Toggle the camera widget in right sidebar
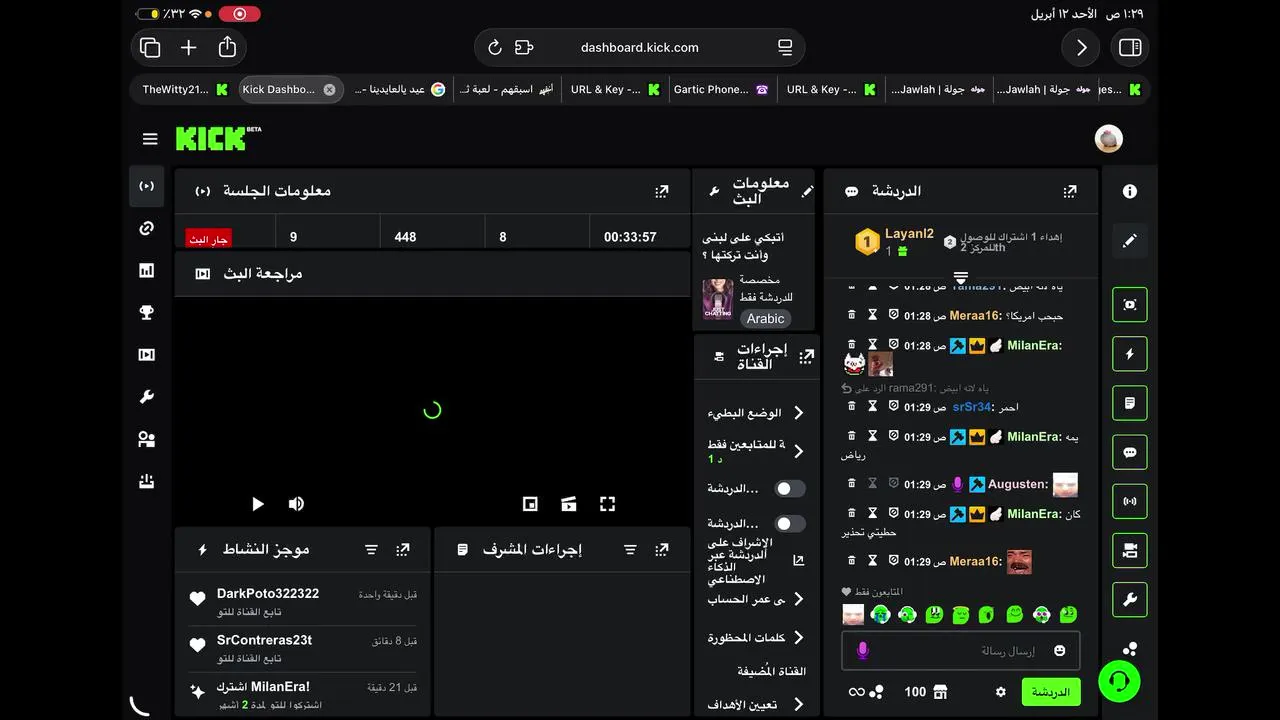The image size is (1280, 720). pos(1130,551)
